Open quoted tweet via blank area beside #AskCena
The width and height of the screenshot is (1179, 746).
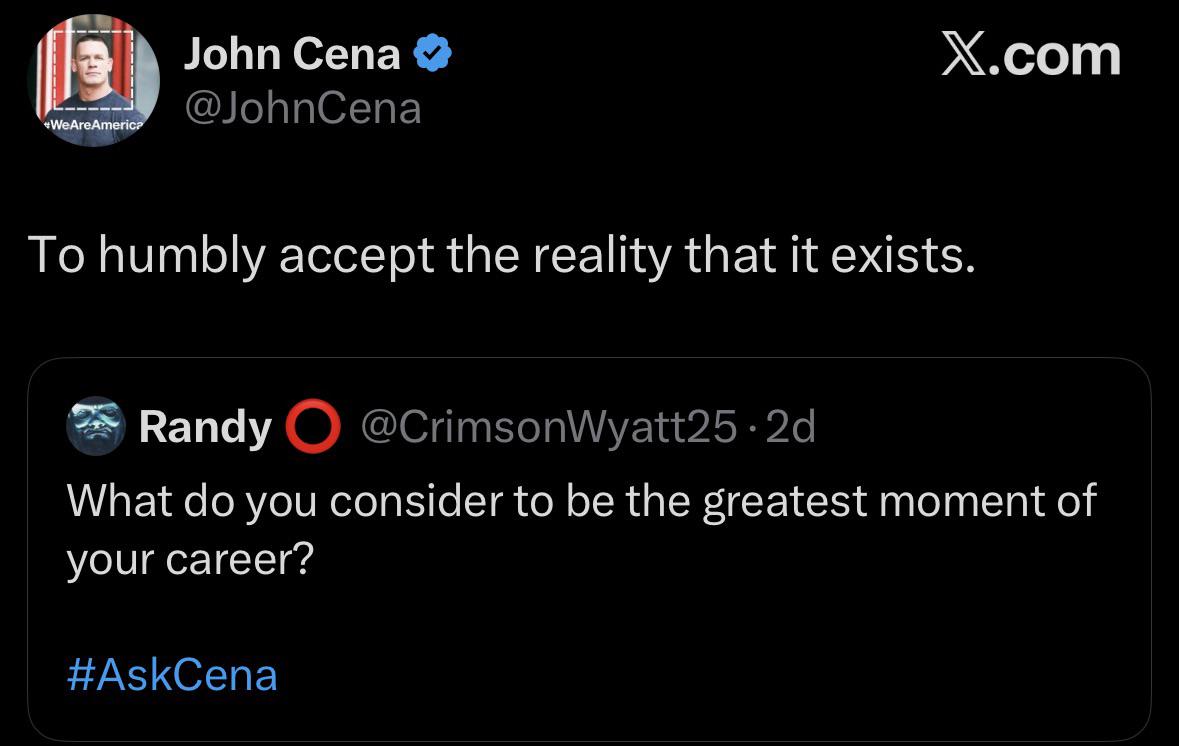click(700, 675)
